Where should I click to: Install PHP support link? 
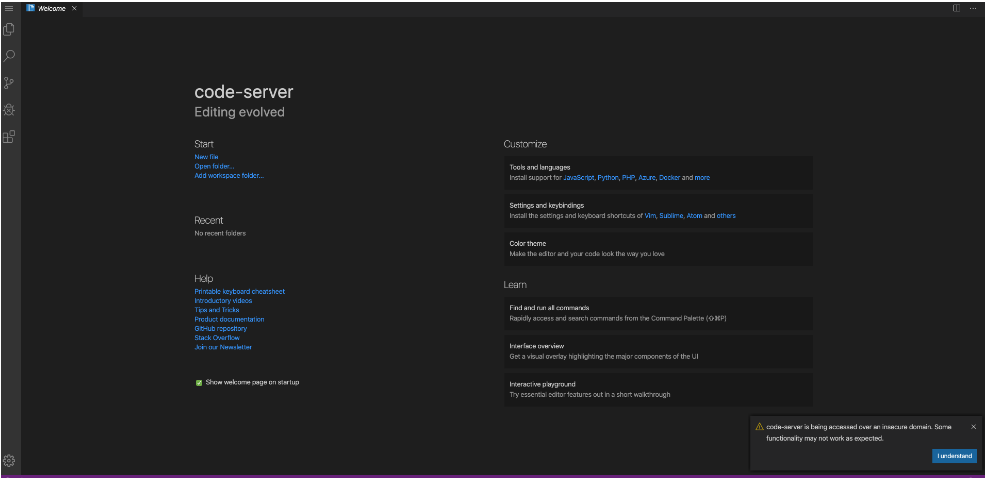click(628, 178)
